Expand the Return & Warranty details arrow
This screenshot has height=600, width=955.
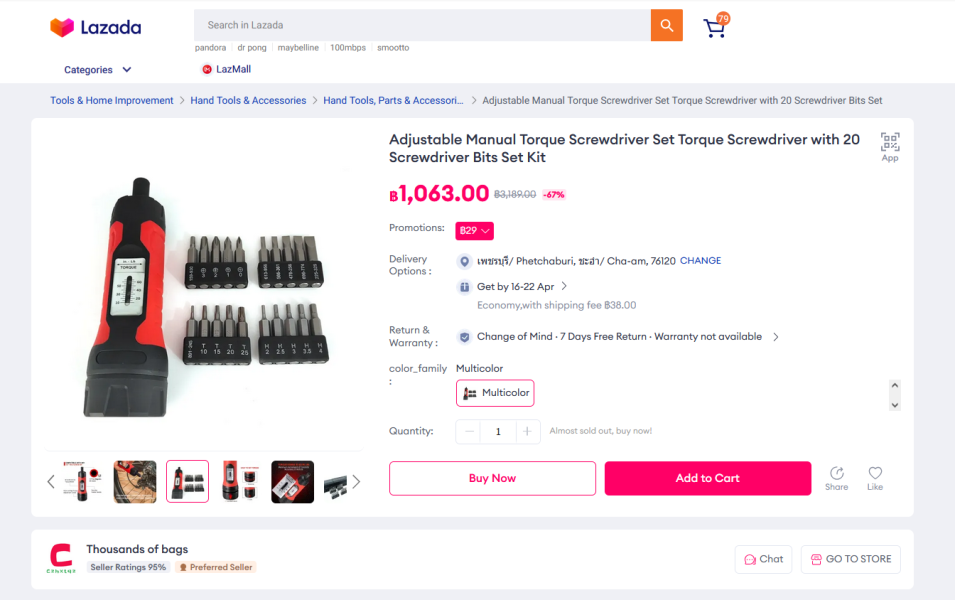pos(775,337)
